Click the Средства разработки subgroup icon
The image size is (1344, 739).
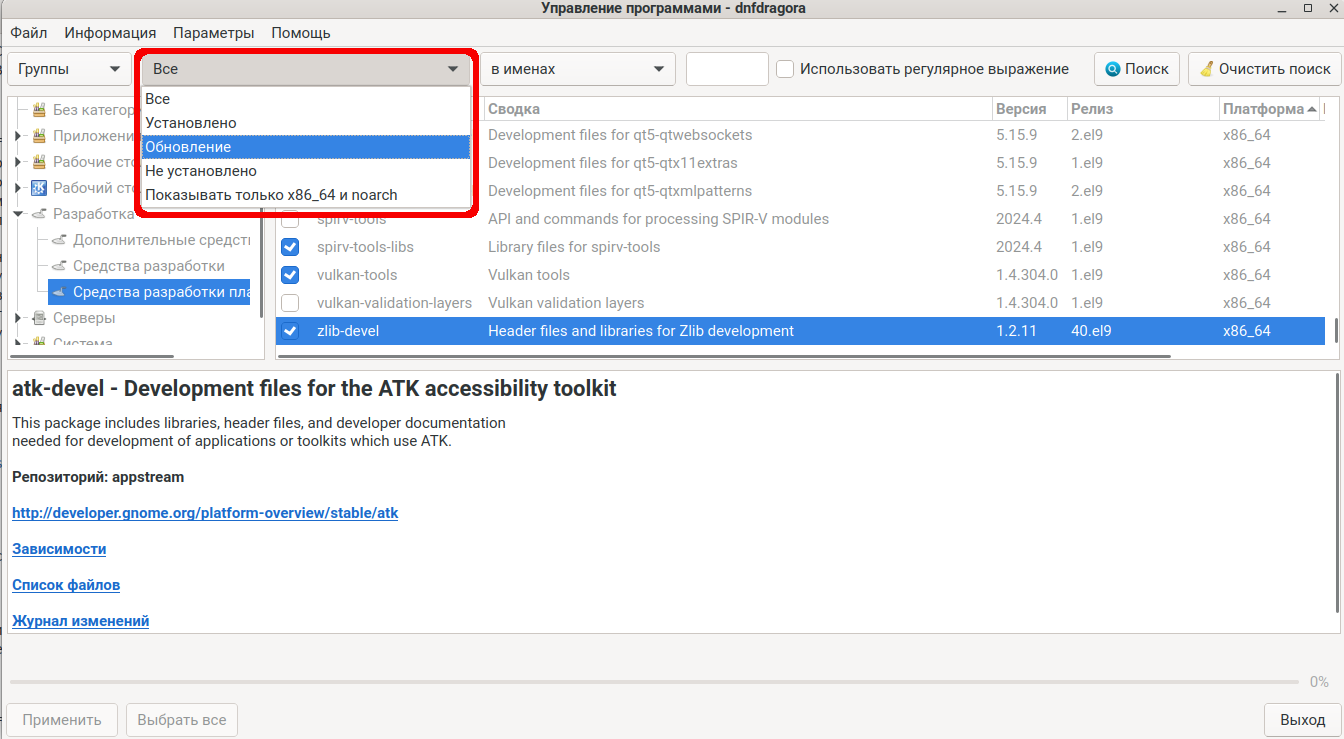point(60,266)
